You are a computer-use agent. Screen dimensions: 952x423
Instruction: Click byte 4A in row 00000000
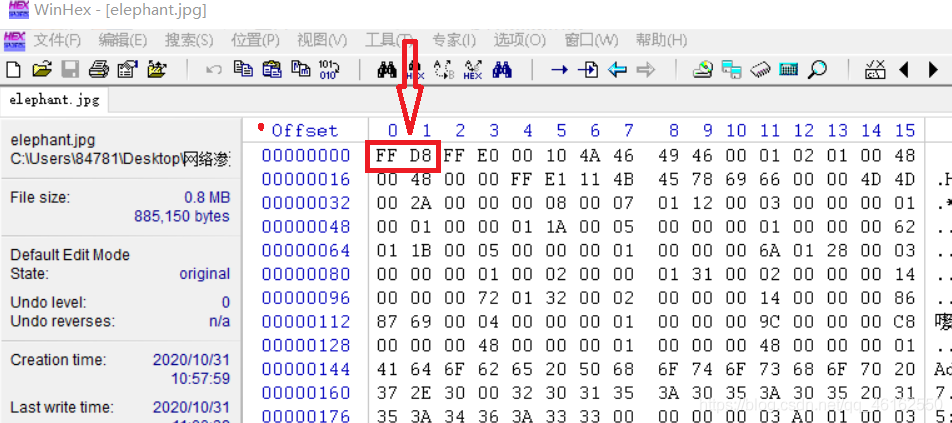point(589,156)
